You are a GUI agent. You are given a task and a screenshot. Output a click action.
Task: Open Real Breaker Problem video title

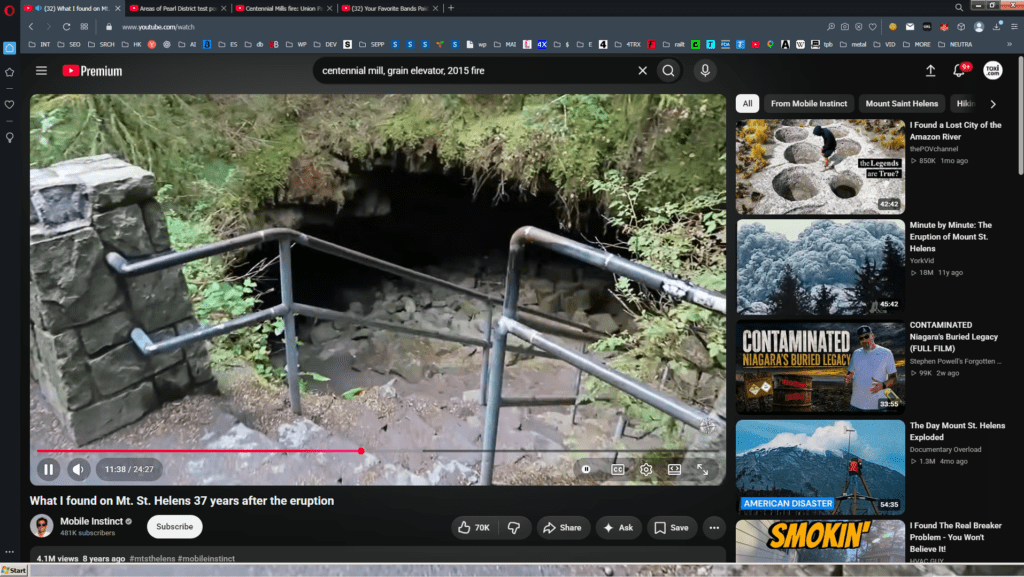[955, 537]
